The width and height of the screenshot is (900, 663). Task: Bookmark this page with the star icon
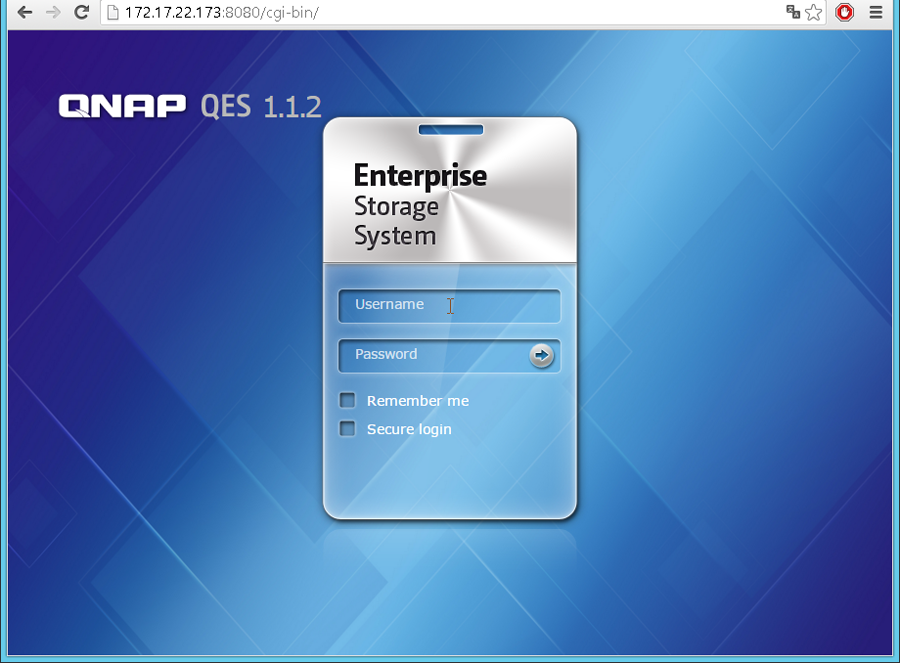tap(814, 13)
